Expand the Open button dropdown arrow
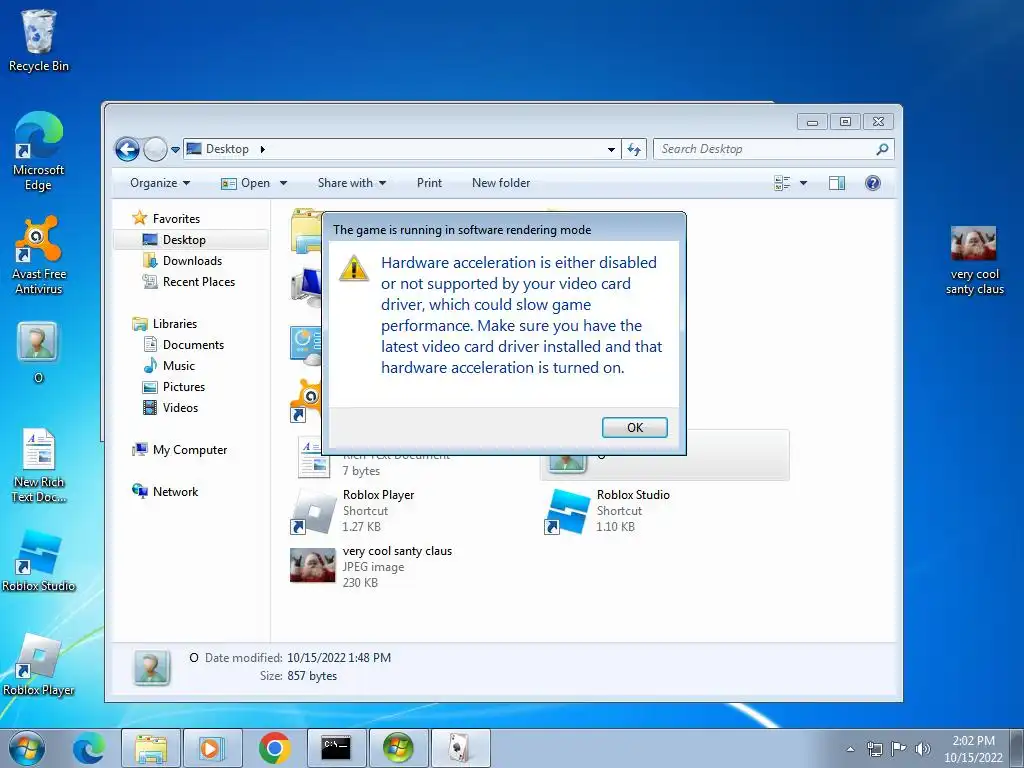This screenshot has height=768, width=1024. tap(283, 184)
